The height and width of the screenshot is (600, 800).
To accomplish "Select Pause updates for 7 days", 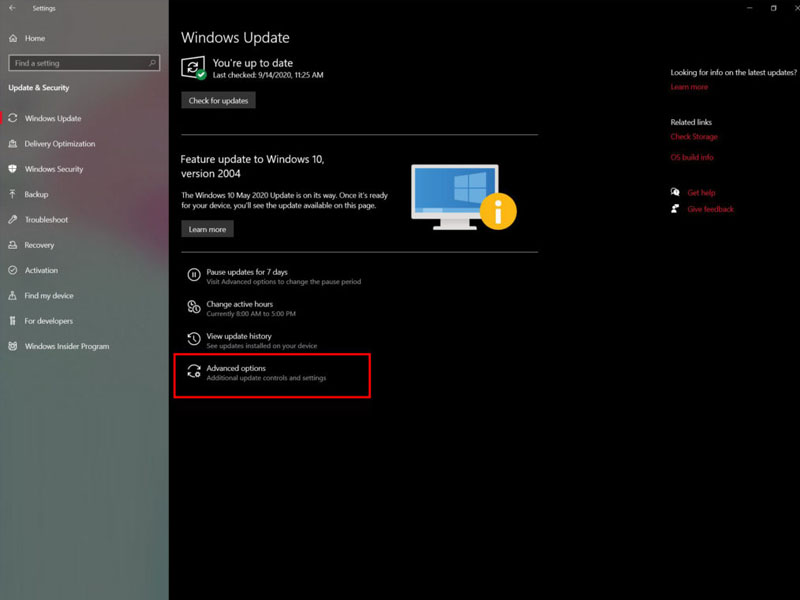I will pos(247,272).
